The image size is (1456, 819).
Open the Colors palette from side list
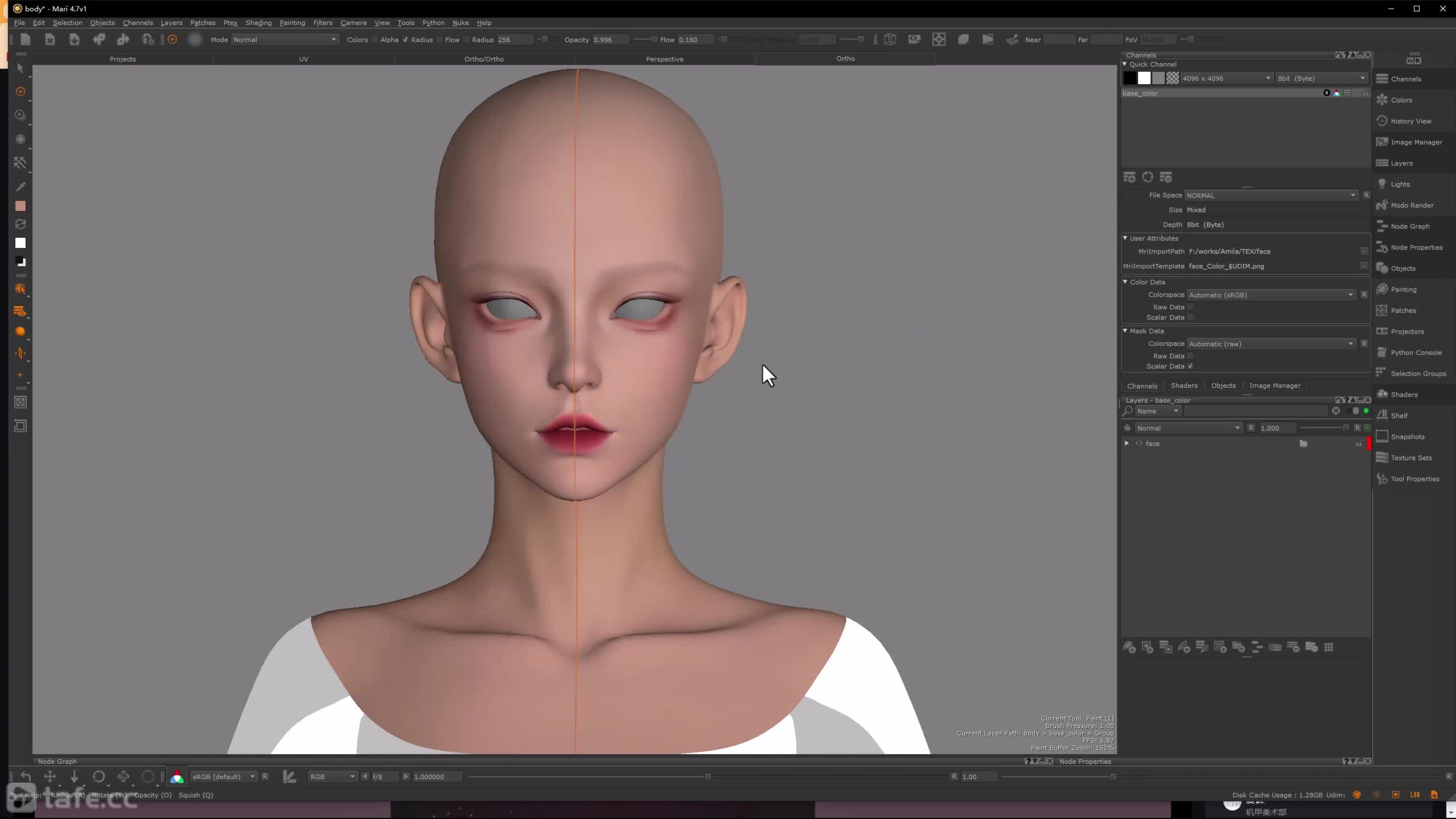tap(1401, 100)
